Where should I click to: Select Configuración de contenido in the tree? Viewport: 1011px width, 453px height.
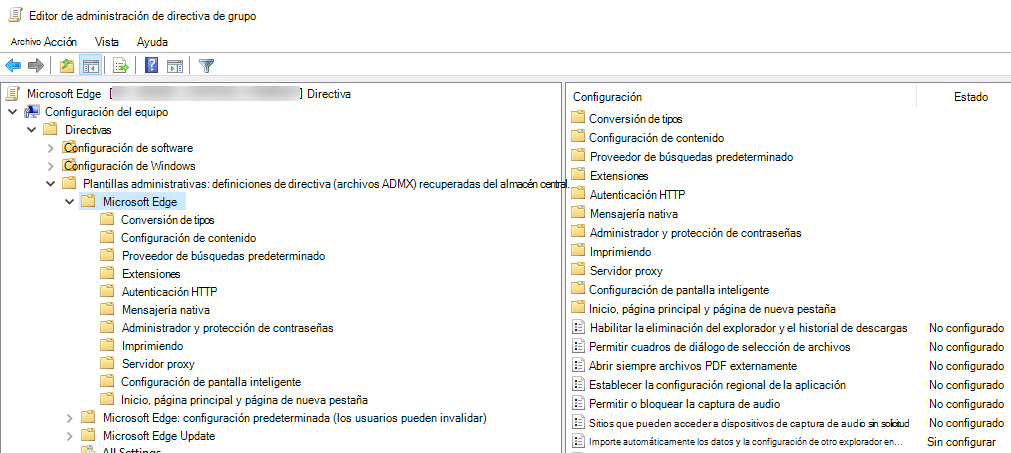188,238
